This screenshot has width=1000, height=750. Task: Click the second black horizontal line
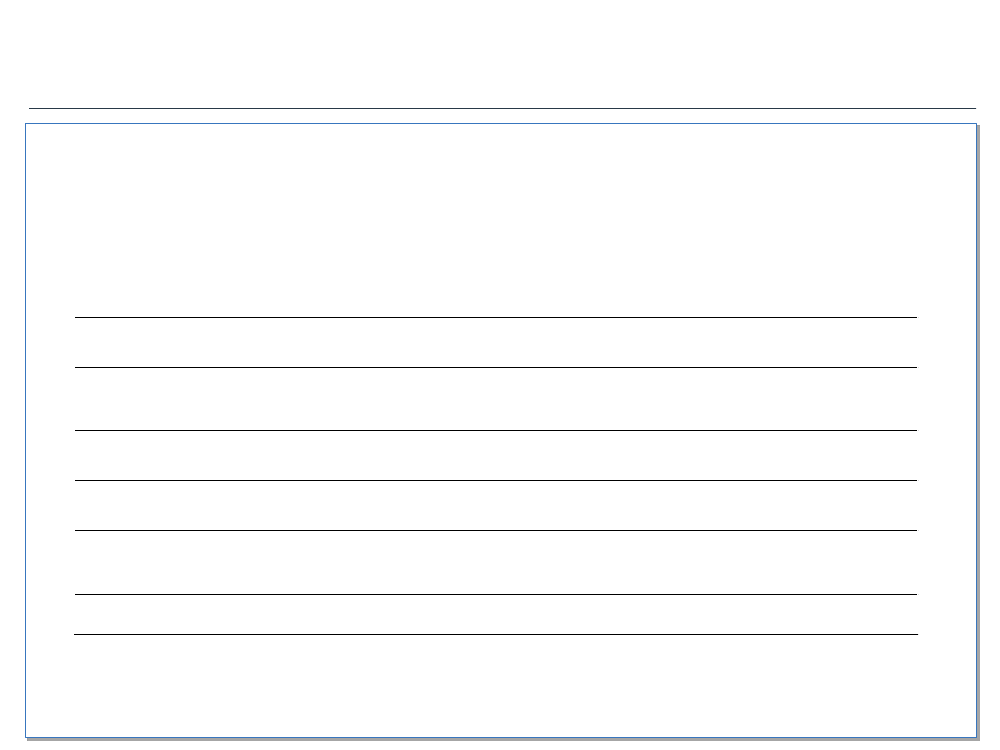(x=496, y=367)
